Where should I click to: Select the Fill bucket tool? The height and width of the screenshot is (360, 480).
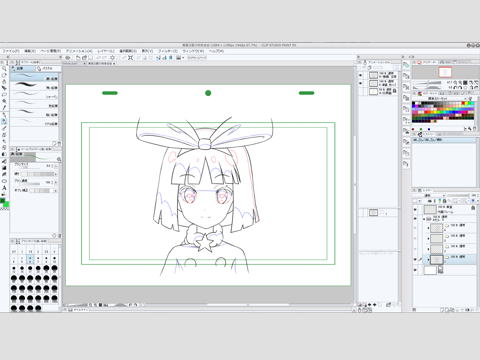[x=4, y=161]
